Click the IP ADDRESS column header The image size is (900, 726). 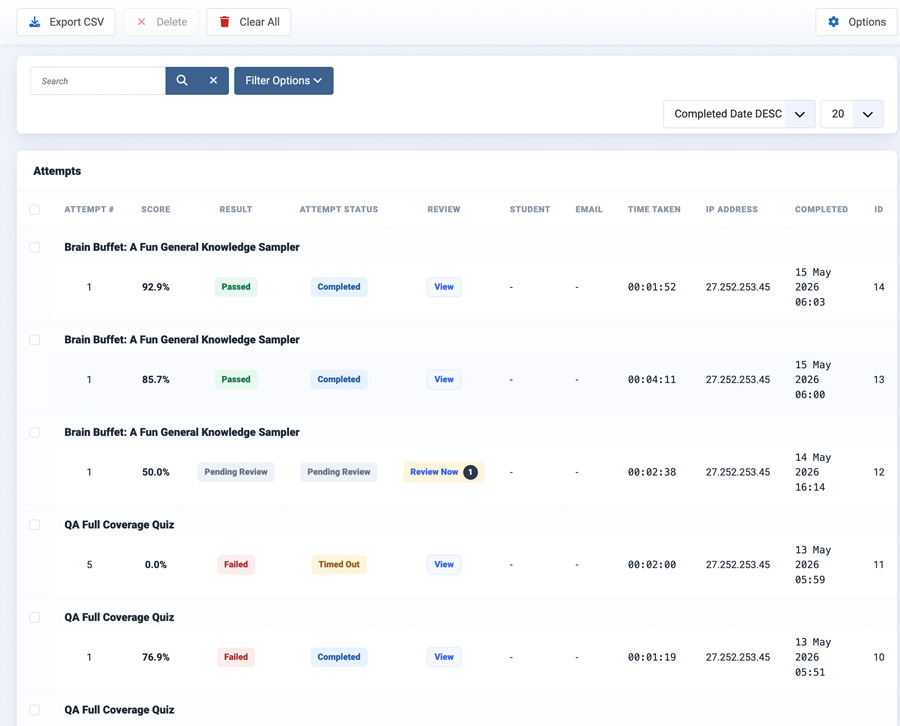(731, 209)
